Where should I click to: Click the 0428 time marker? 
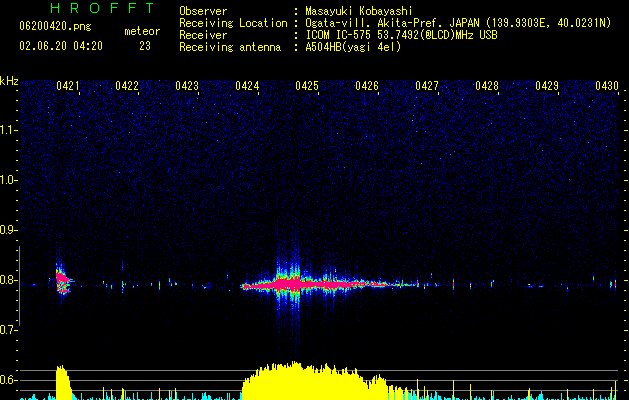tap(487, 86)
